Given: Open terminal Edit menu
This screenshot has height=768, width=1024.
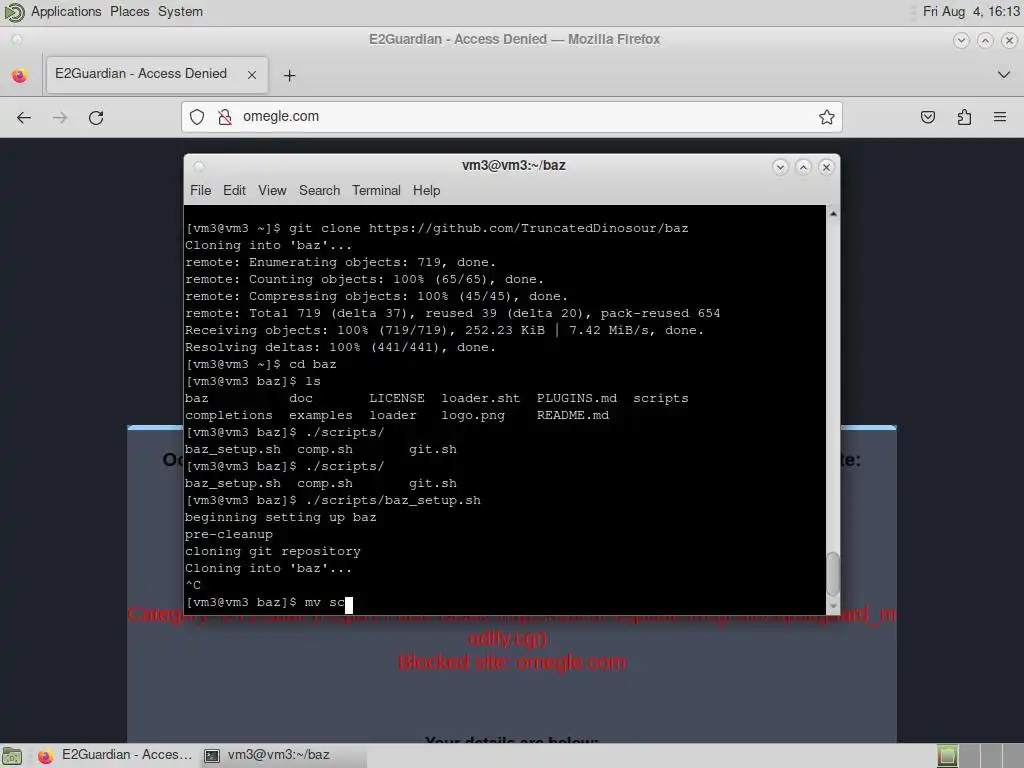Looking at the screenshot, I should [x=234, y=190].
